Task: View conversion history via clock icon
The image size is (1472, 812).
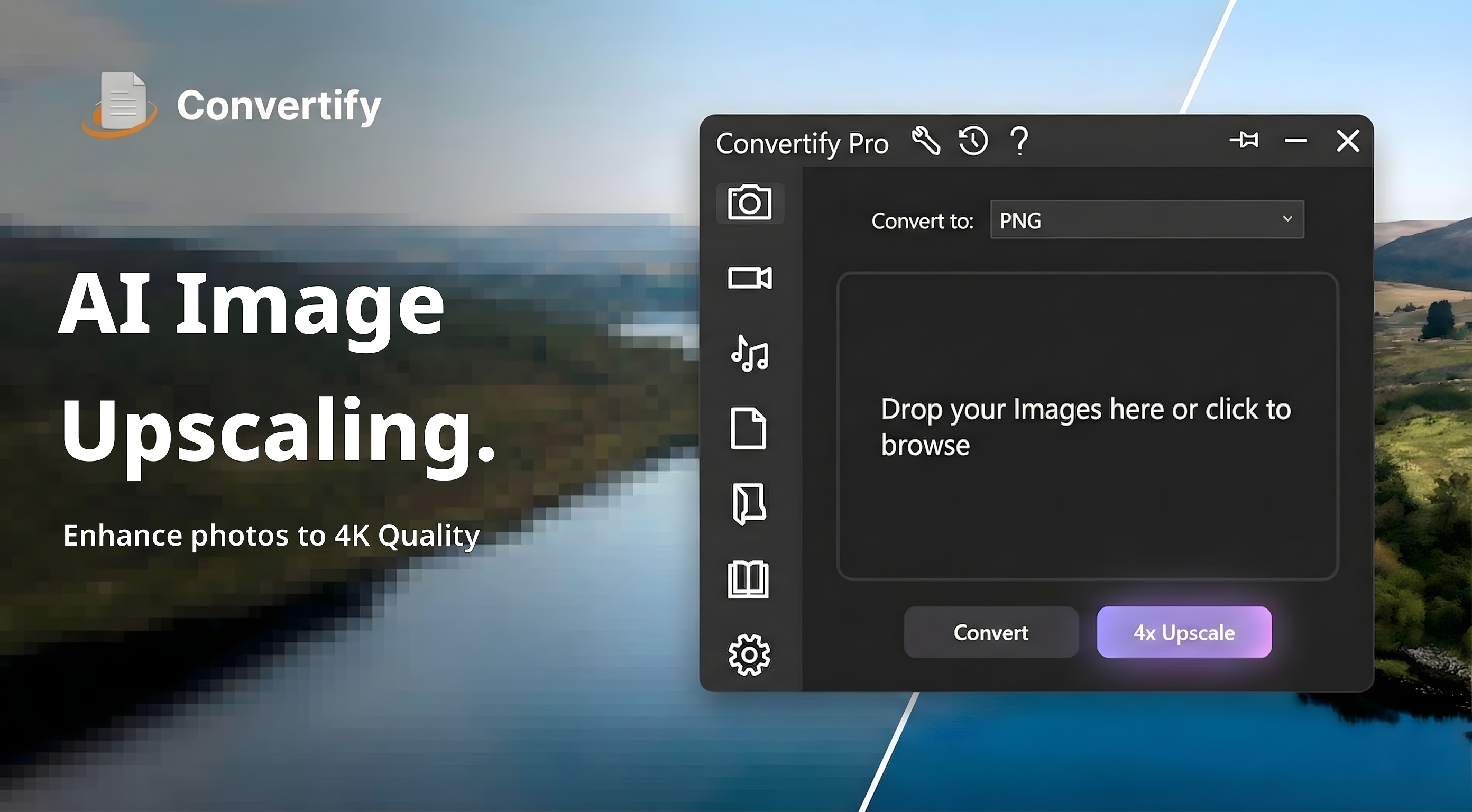Action: (x=973, y=142)
